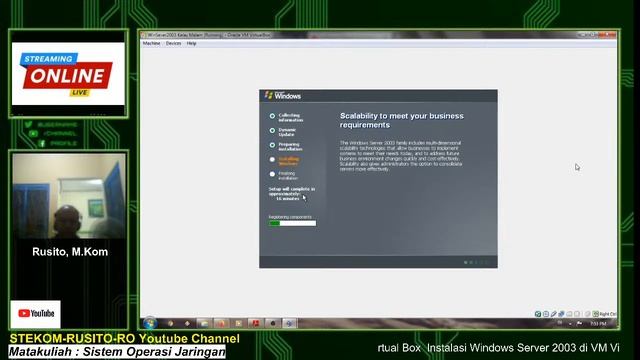Click the orange taskbar icon next to Explorer
The image size is (640, 360).
pyautogui.click(x=221, y=324)
